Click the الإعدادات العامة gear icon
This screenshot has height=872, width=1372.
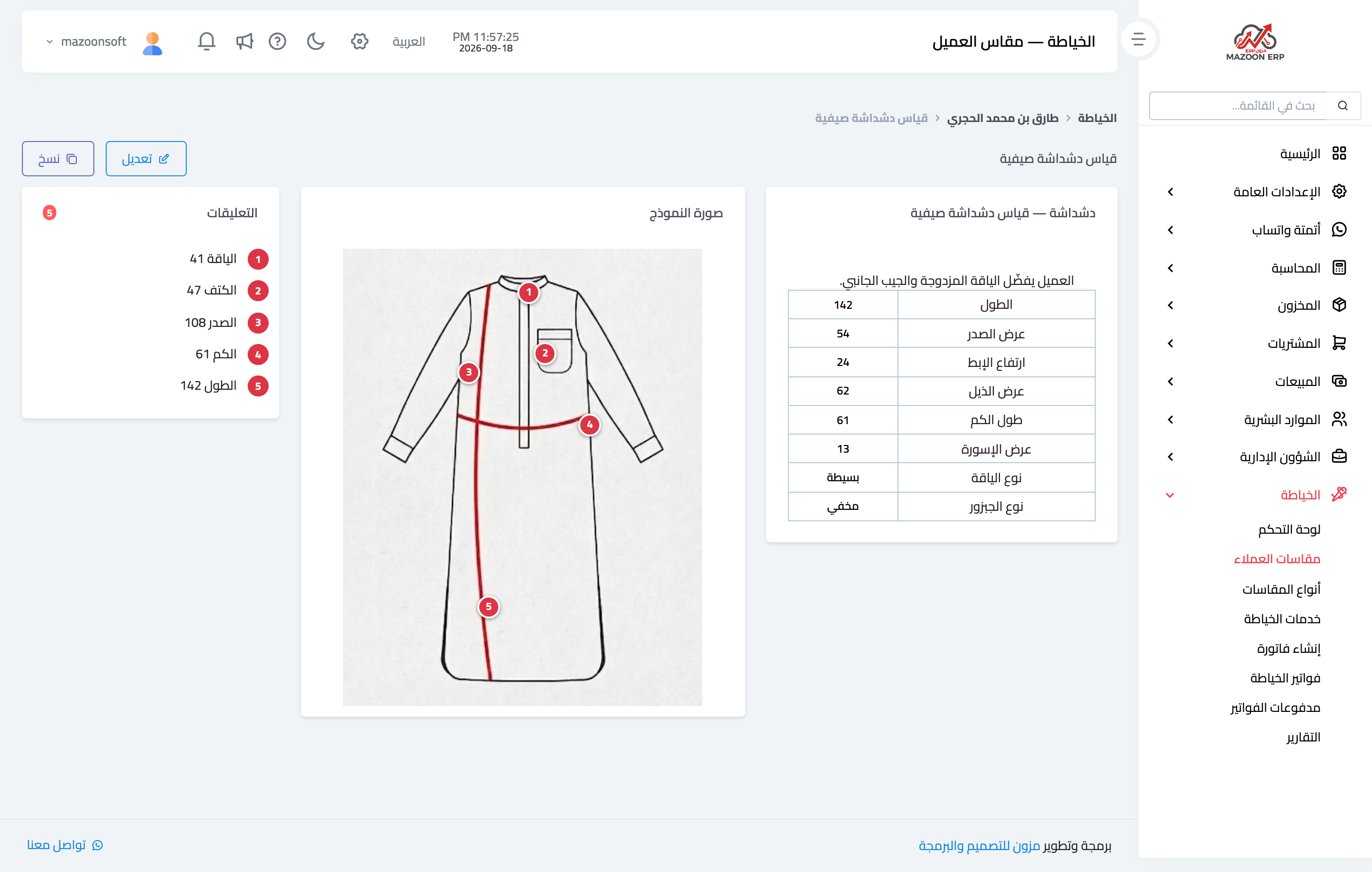coord(1340,192)
